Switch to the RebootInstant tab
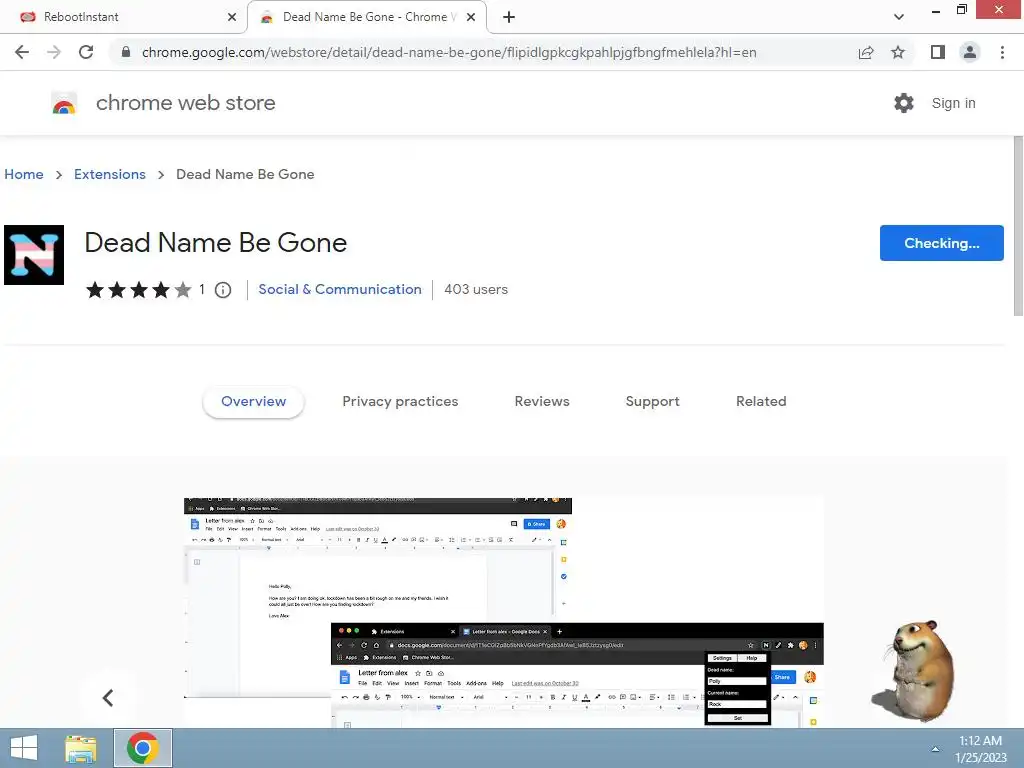1024x768 pixels. tap(123, 17)
